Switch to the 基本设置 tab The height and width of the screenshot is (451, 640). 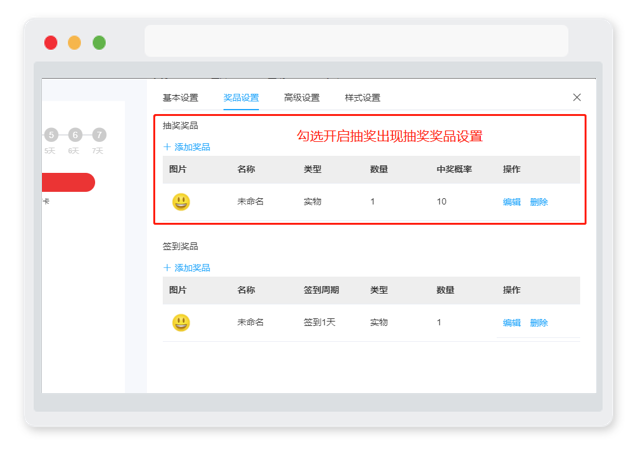pyautogui.click(x=180, y=98)
